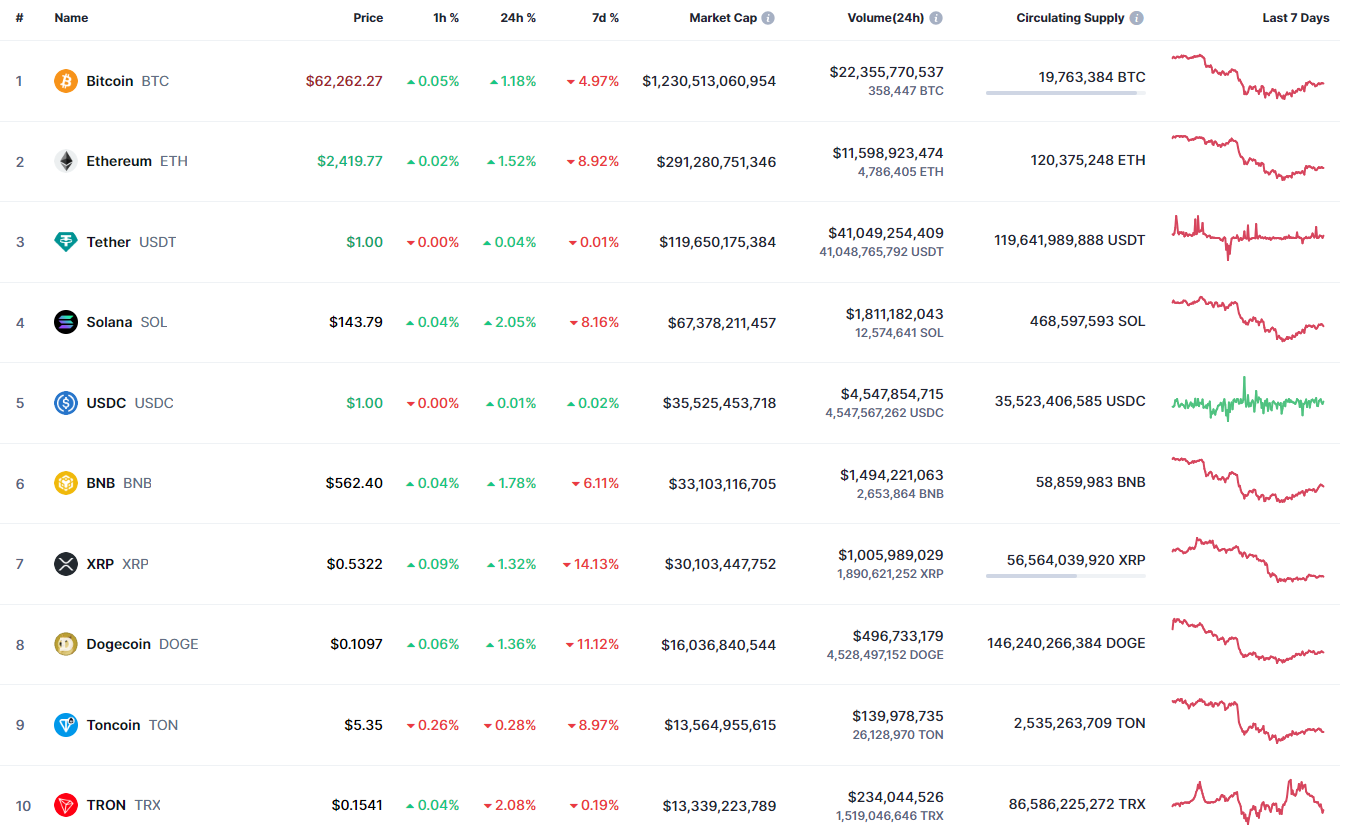The image size is (1350, 835).
Task: Click the Ethereum diamond logo icon
Action: [x=66, y=161]
